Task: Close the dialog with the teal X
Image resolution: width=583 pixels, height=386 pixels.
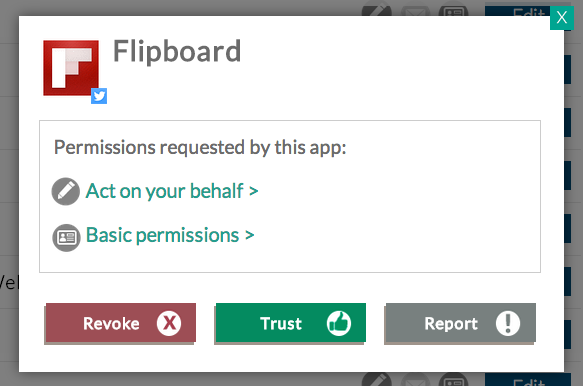Action: click(x=562, y=18)
